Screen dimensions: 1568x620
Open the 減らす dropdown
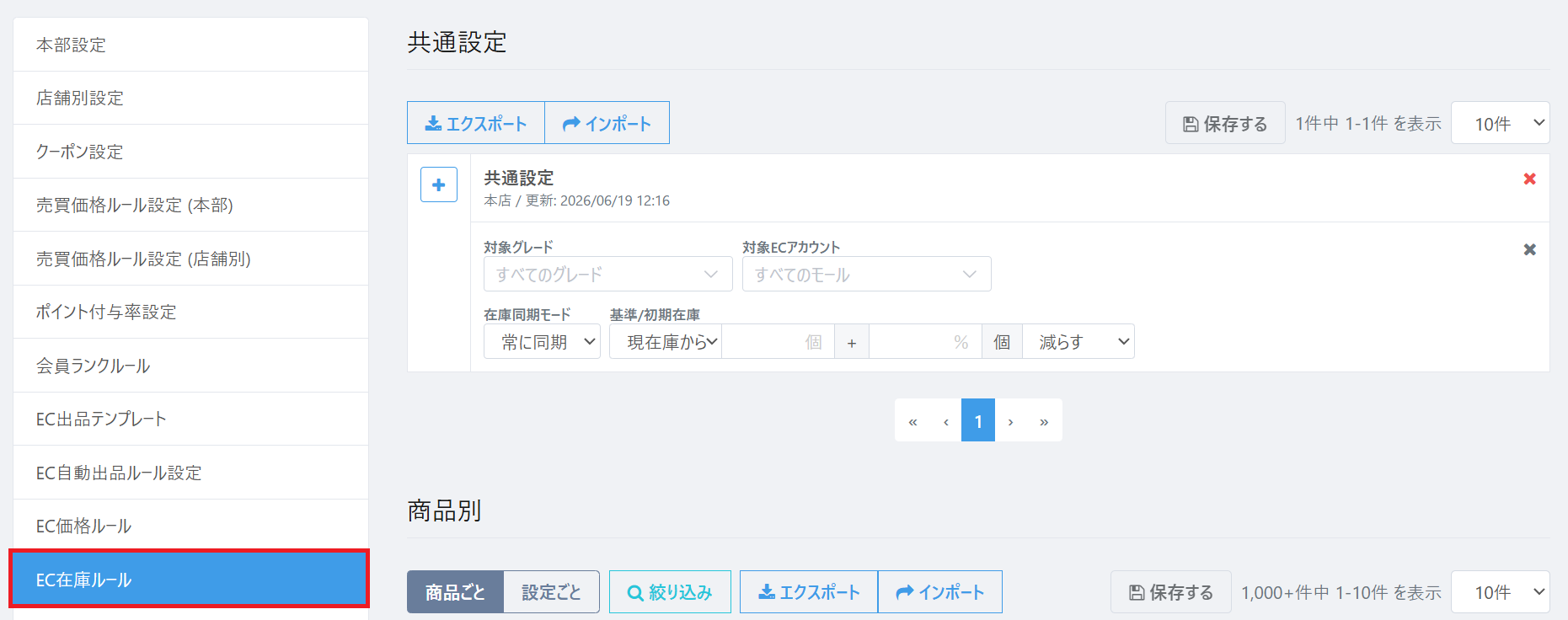point(1078,341)
